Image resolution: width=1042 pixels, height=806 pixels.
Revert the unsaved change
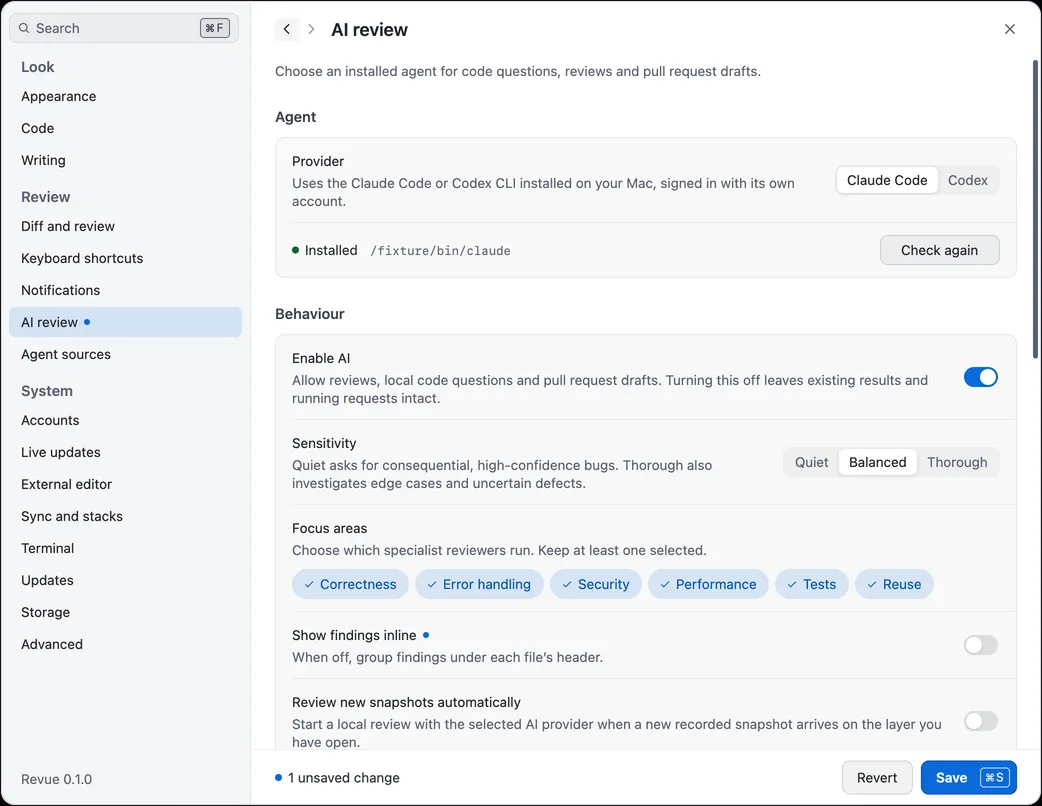click(877, 777)
